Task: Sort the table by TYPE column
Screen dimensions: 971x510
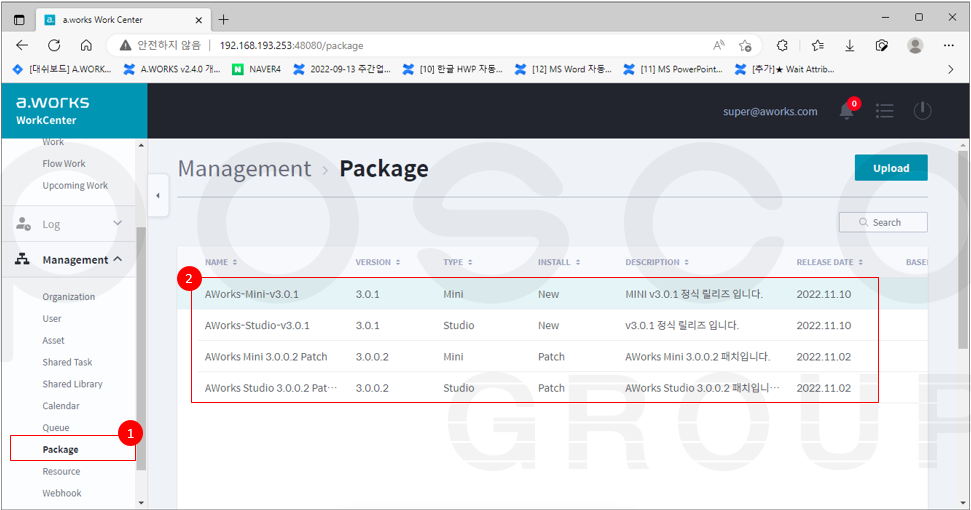Action: [x=458, y=262]
